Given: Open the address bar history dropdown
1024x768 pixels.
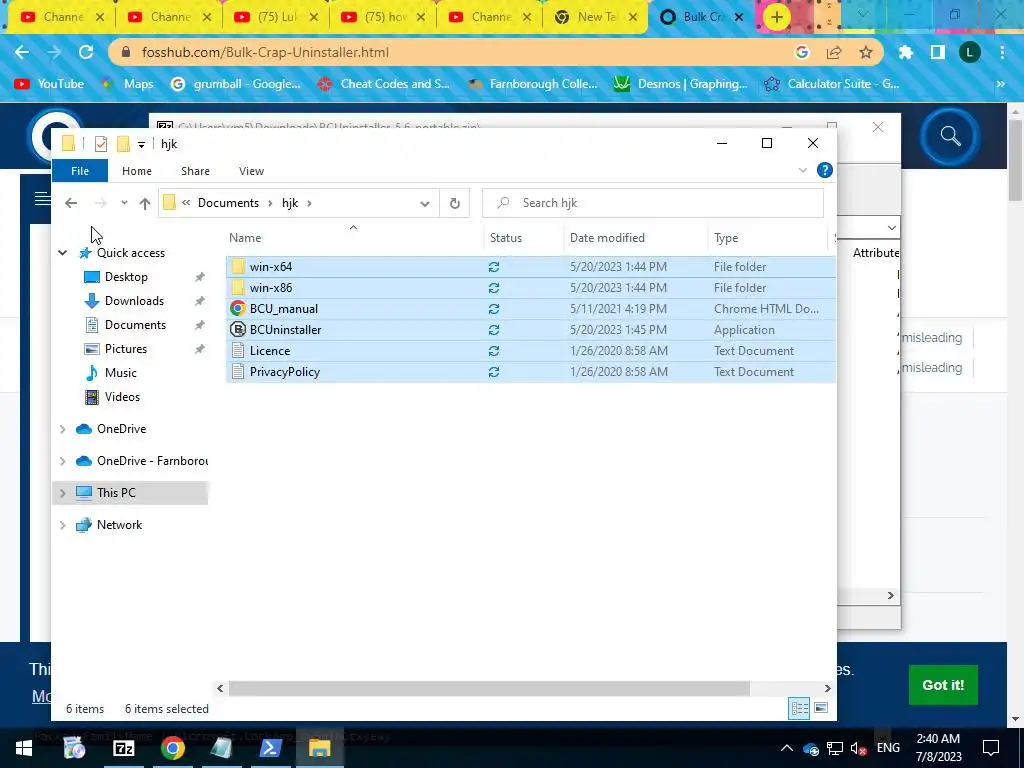Looking at the screenshot, I should 424,203.
